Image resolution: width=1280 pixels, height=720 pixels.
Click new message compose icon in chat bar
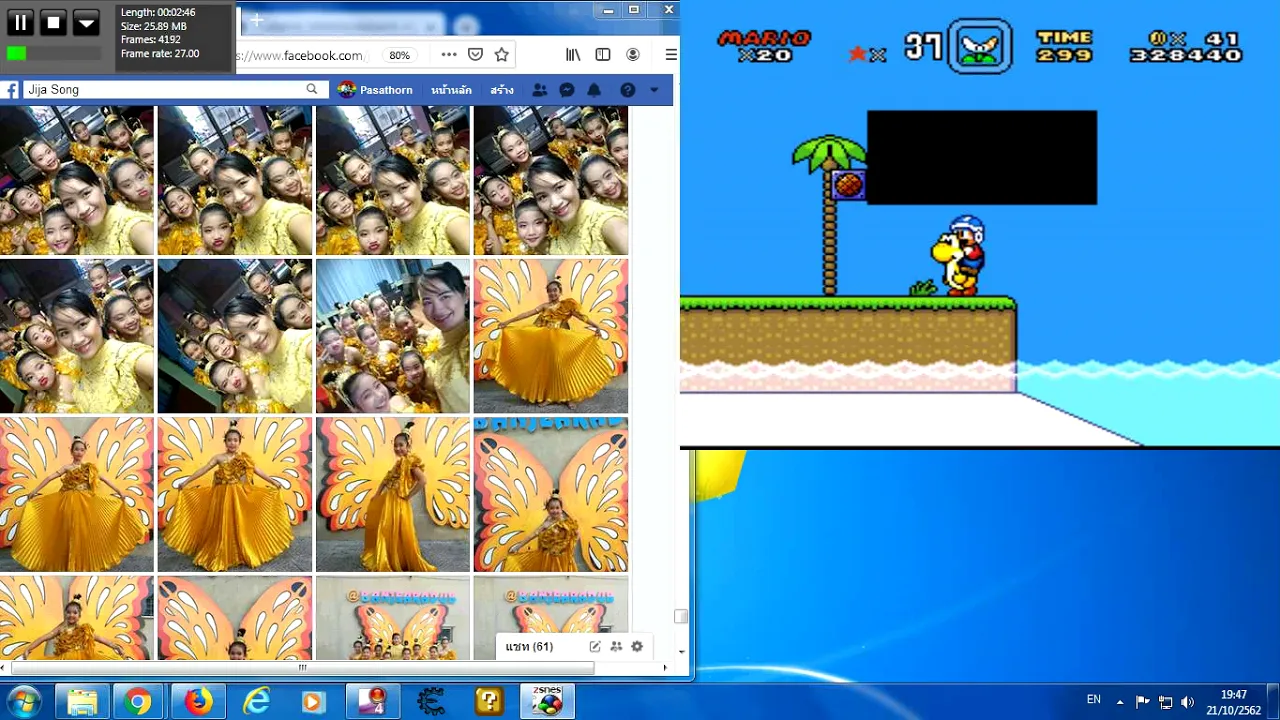point(595,647)
